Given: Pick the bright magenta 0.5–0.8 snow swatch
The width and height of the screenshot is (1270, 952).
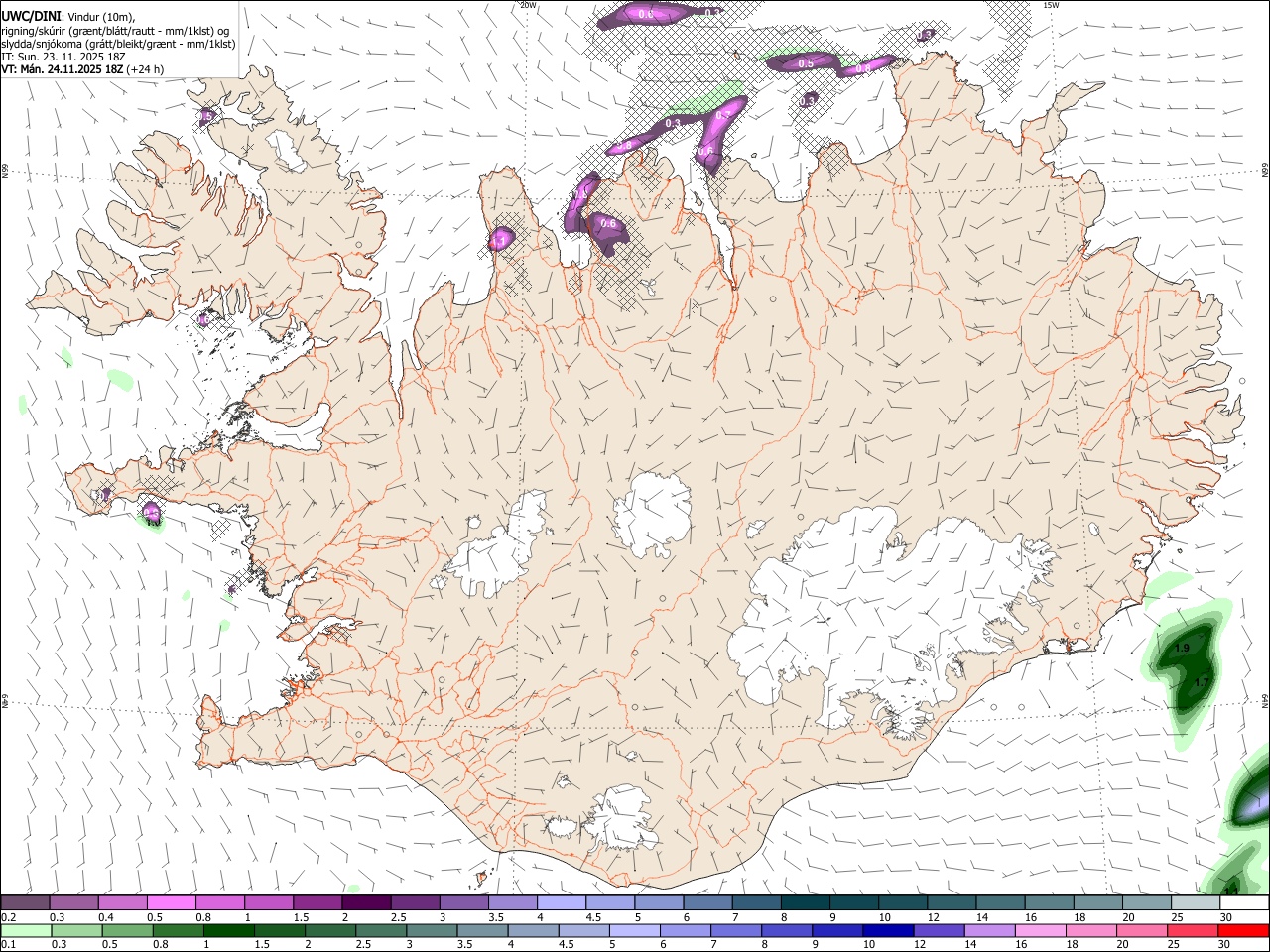Looking at the screenshot, I should click(x=171, y=903).
